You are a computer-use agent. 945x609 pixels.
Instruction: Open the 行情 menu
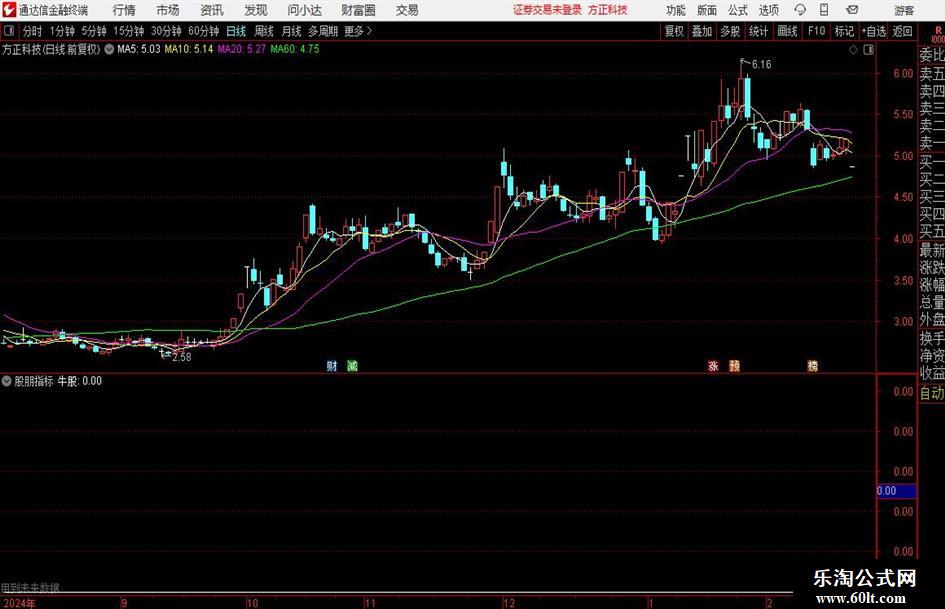124,10
